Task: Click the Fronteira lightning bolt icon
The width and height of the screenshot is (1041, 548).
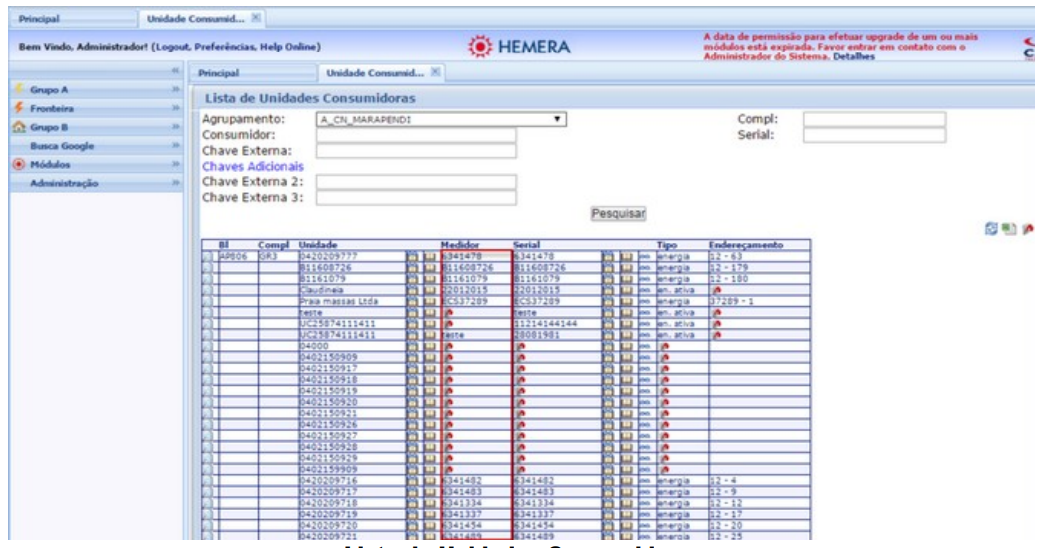Action: click(18, 108)
